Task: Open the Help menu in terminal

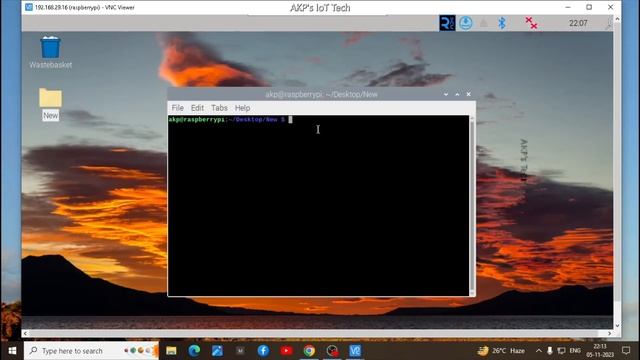Action: (x=242, y=108)
